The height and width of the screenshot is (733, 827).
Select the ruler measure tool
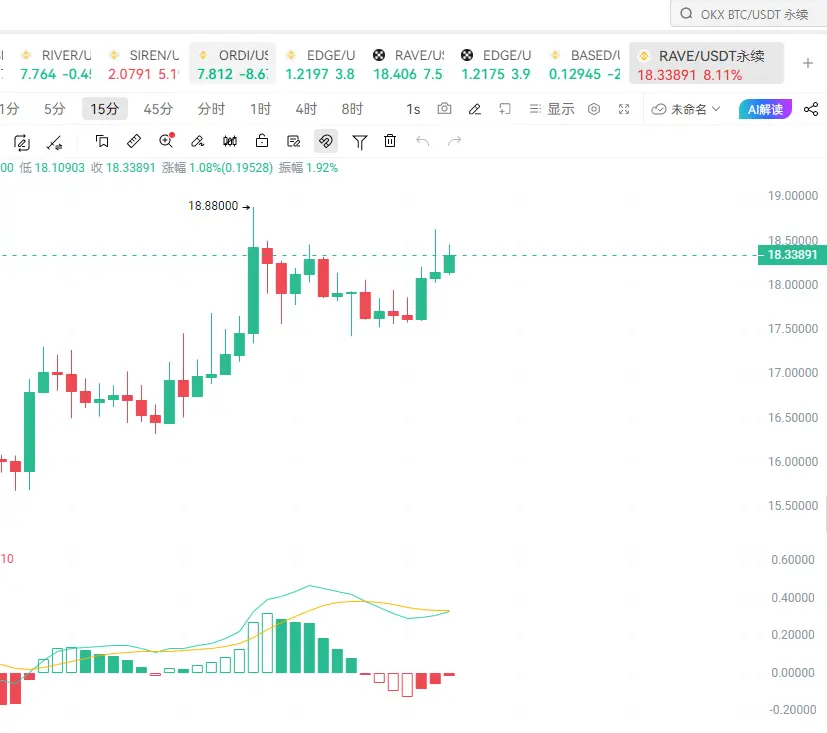coord(134,141)
